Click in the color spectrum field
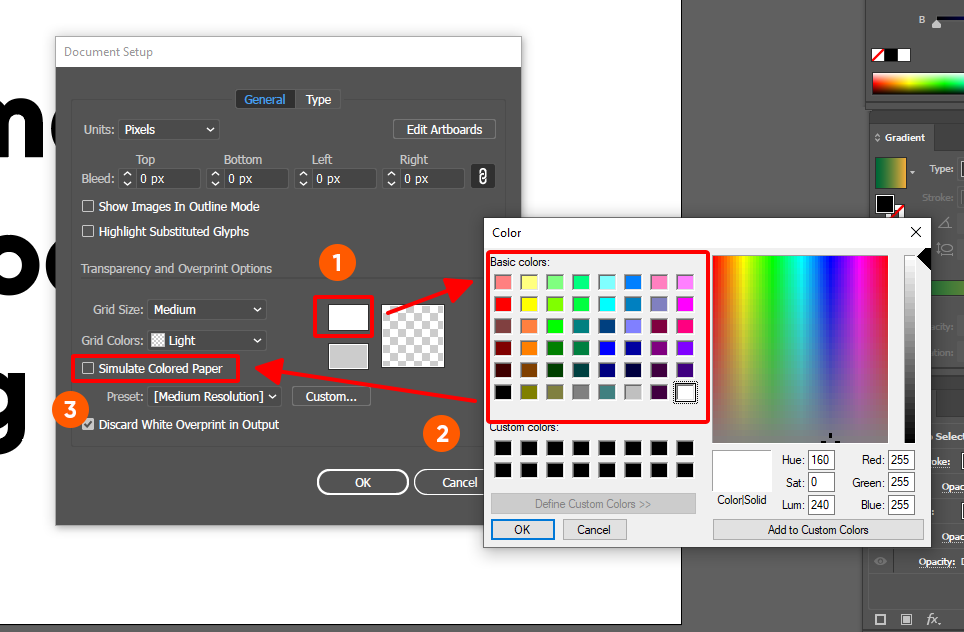This screenshot has width=964, height=632. tap(800, 349)
